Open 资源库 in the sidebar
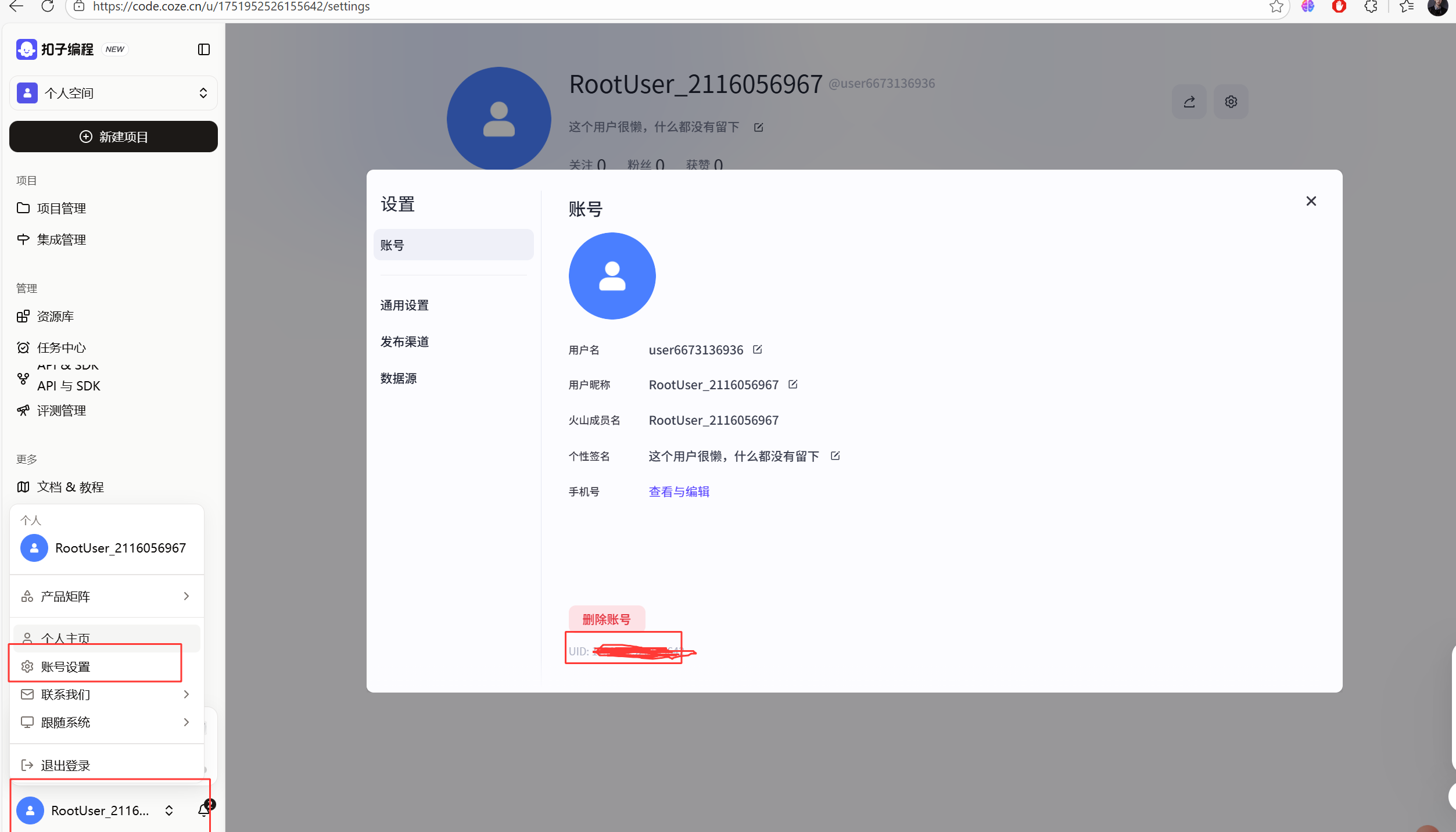This screenshot has height=832, width=1456. point(55,316)
